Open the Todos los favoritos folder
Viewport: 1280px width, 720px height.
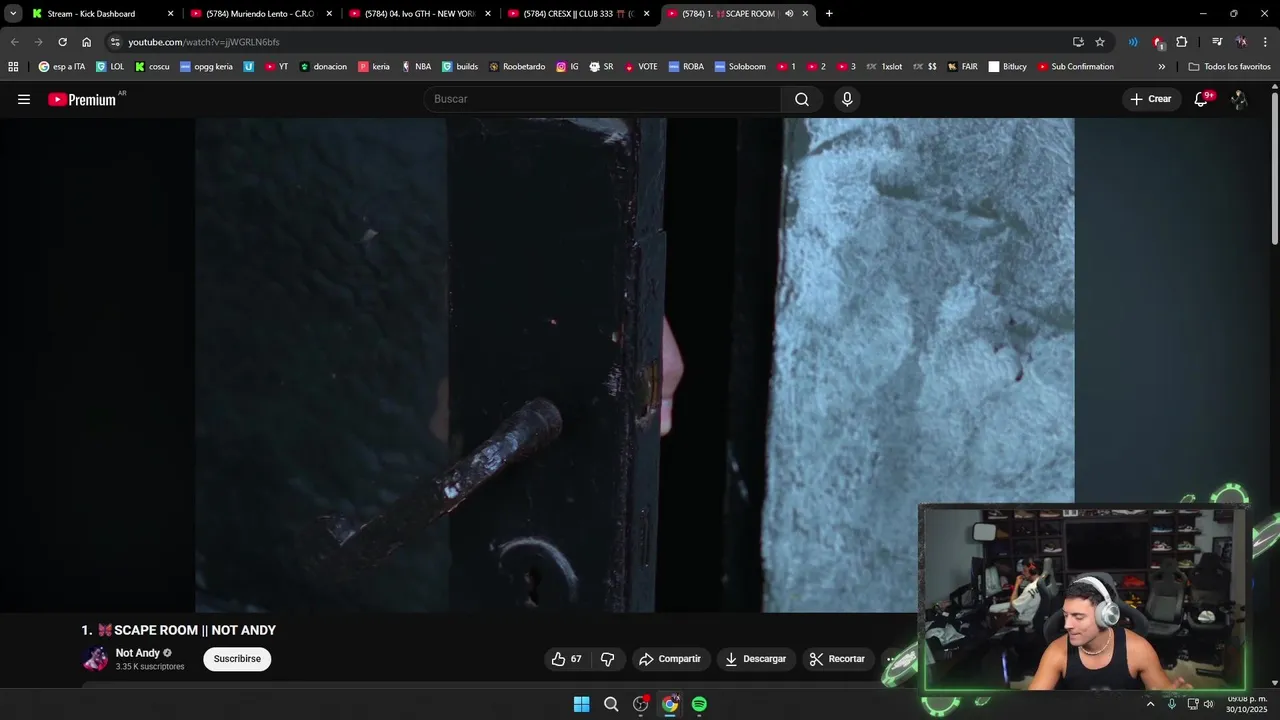point(1229,67)
